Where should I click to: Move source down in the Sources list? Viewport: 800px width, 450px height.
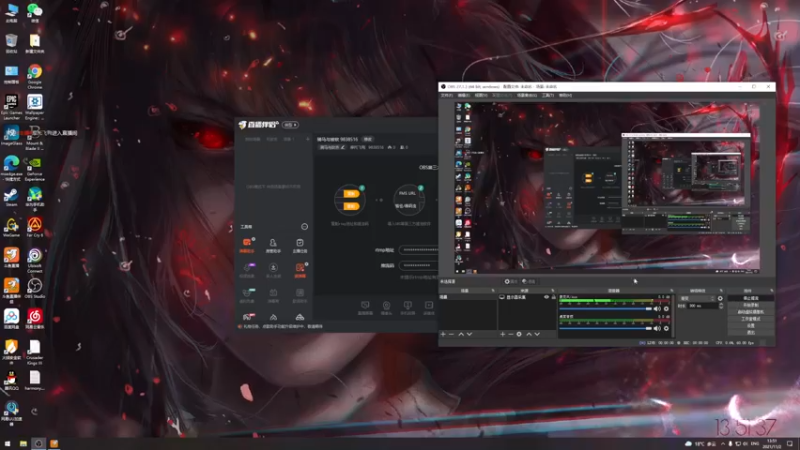click(537, 334)
